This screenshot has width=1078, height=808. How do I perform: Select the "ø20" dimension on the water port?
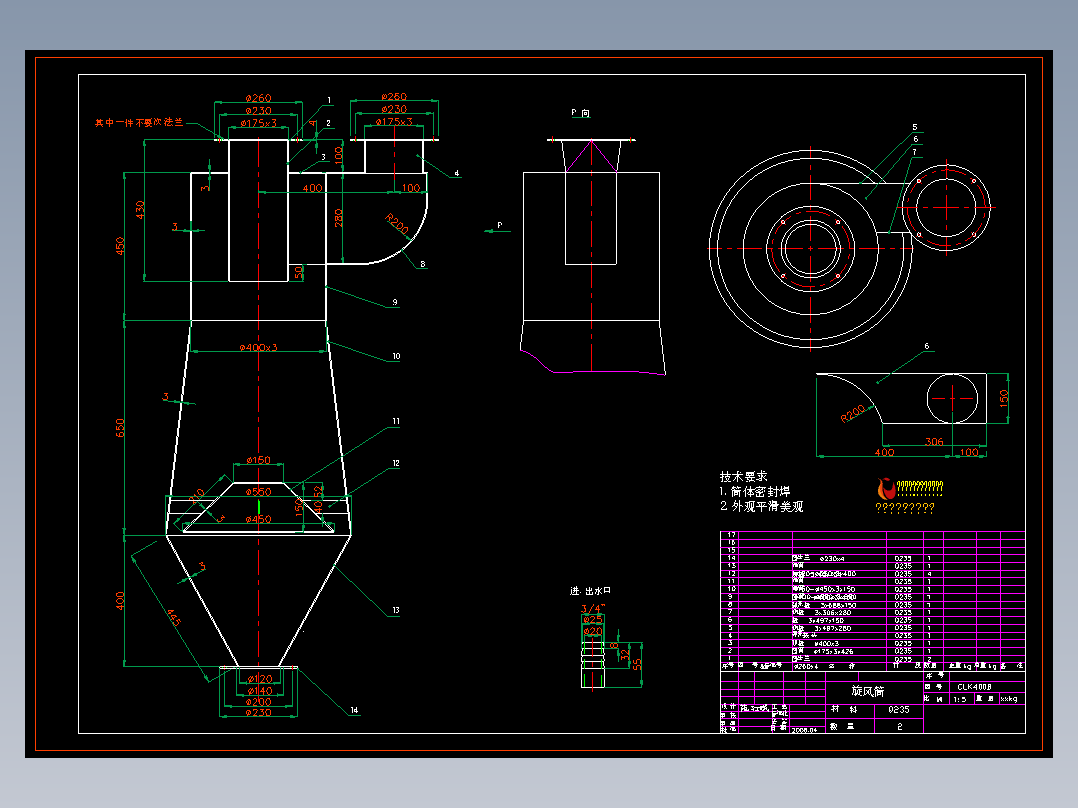593,631
